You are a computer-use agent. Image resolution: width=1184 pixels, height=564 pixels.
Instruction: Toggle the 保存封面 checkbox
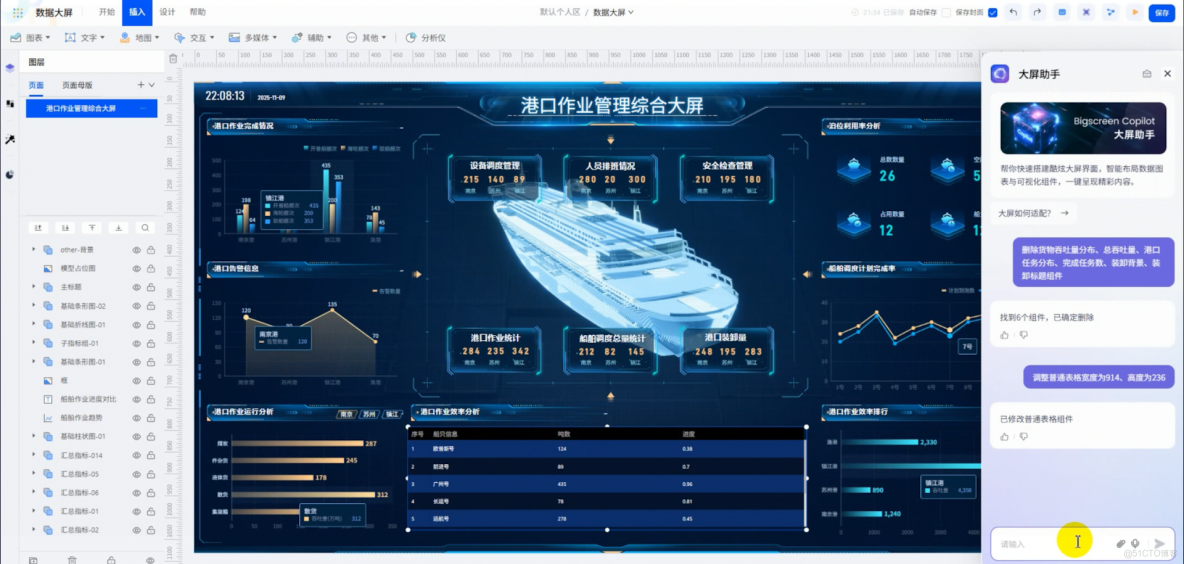point(992,12)
